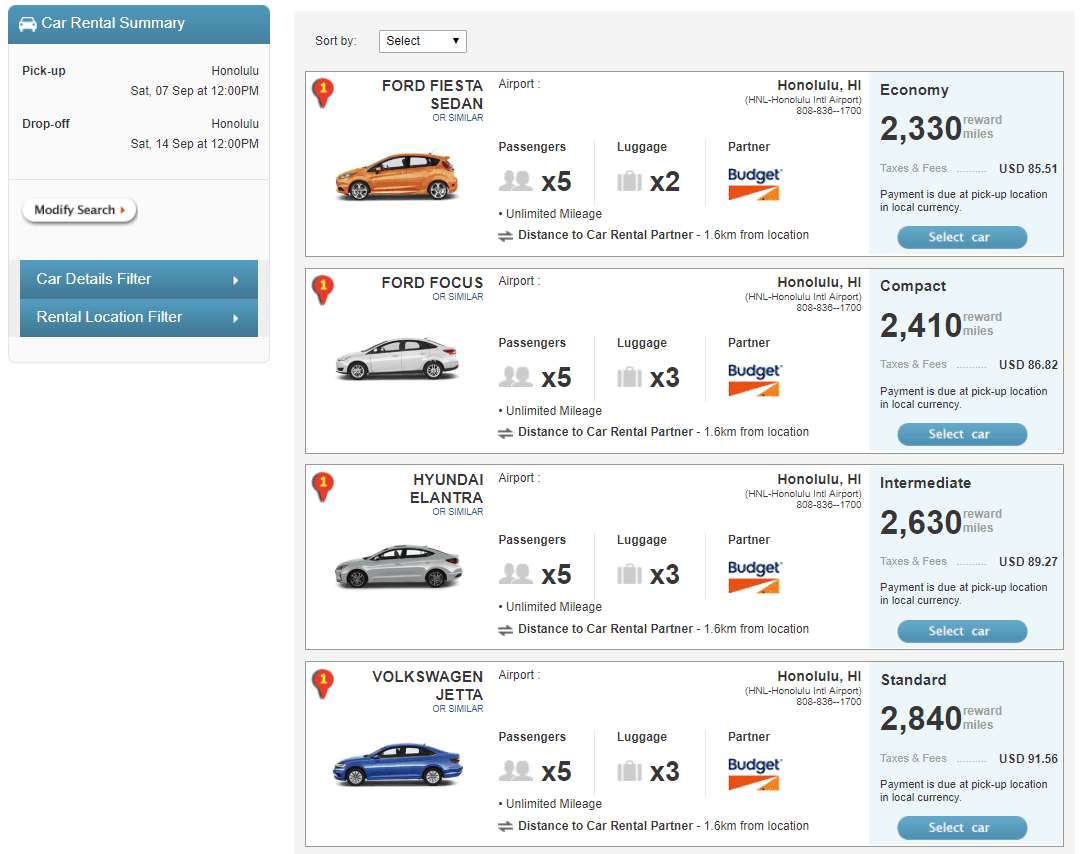Click the white Ford Focus car image

[x=397, y=359]
